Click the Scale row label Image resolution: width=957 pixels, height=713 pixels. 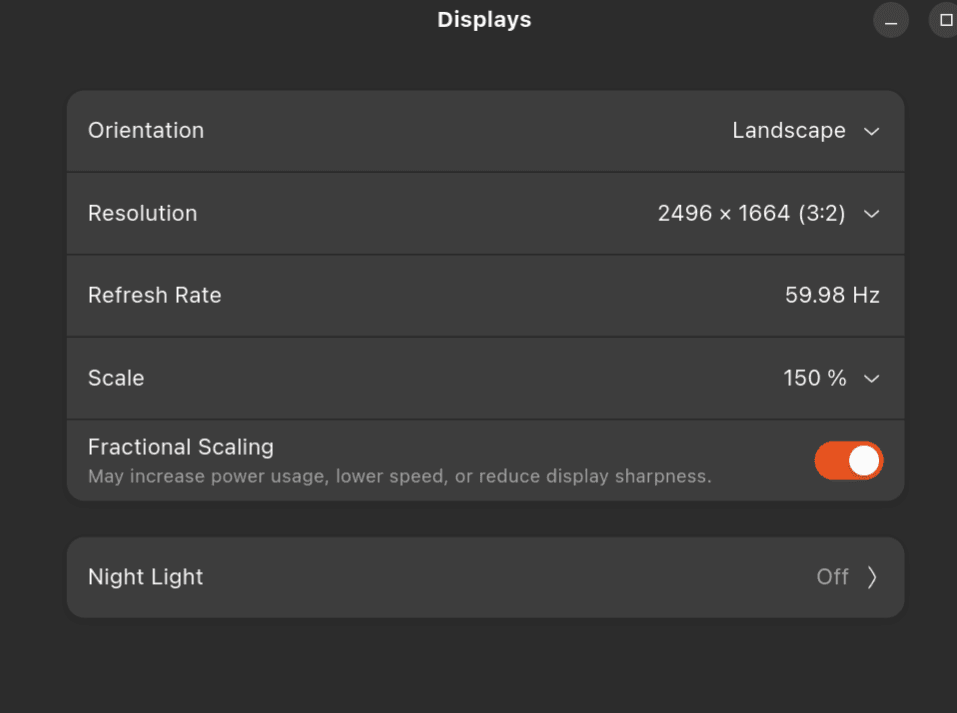(116, 379)
